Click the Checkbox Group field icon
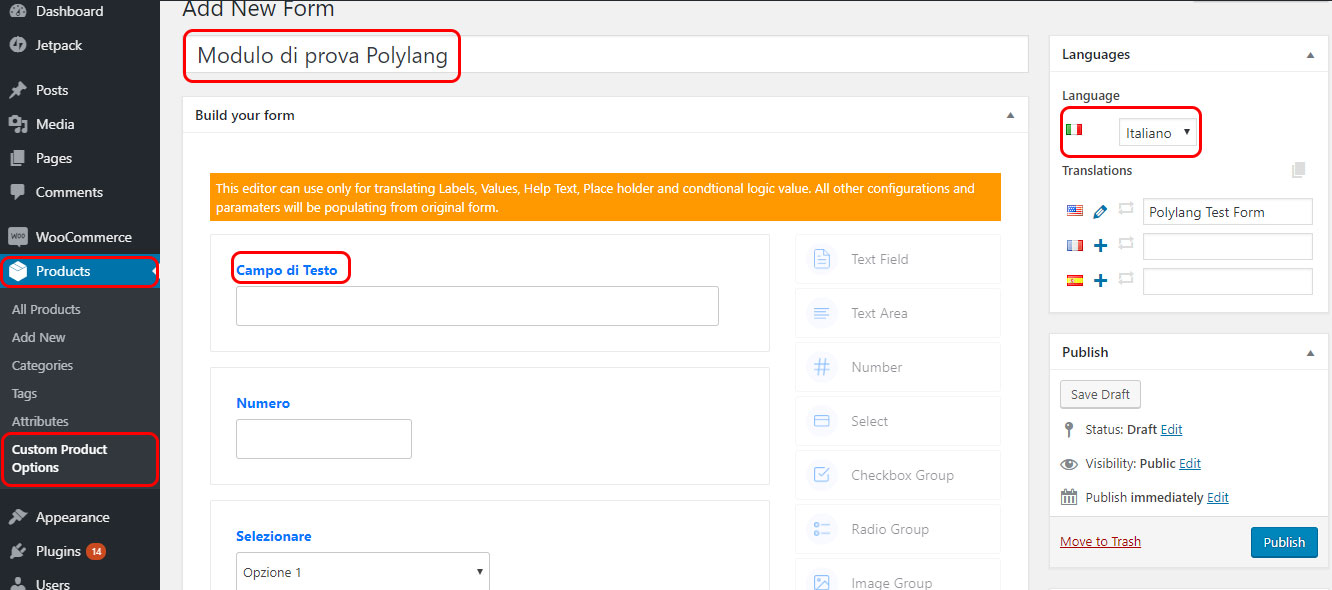Viewport: 1332px width, 590px height. [x=822, y=475]
